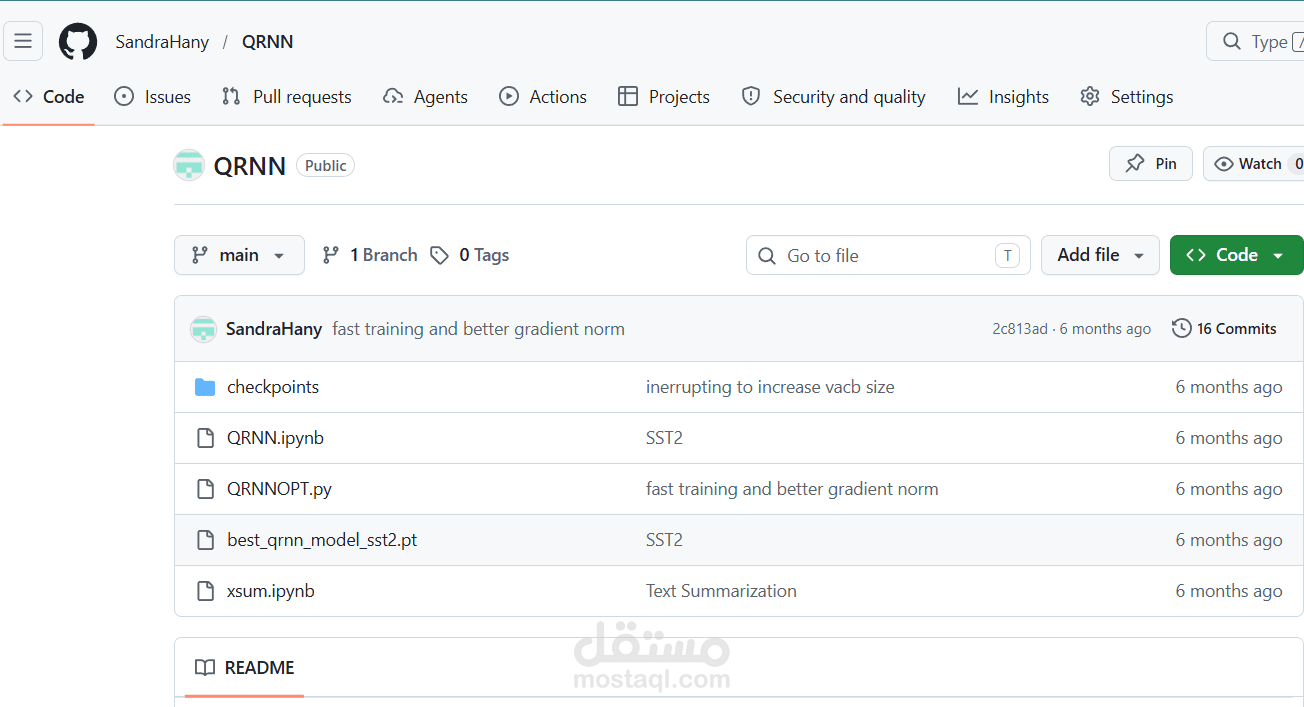Click the folder icon beside checkpoints
The image size is (1304, 707).
205,387
